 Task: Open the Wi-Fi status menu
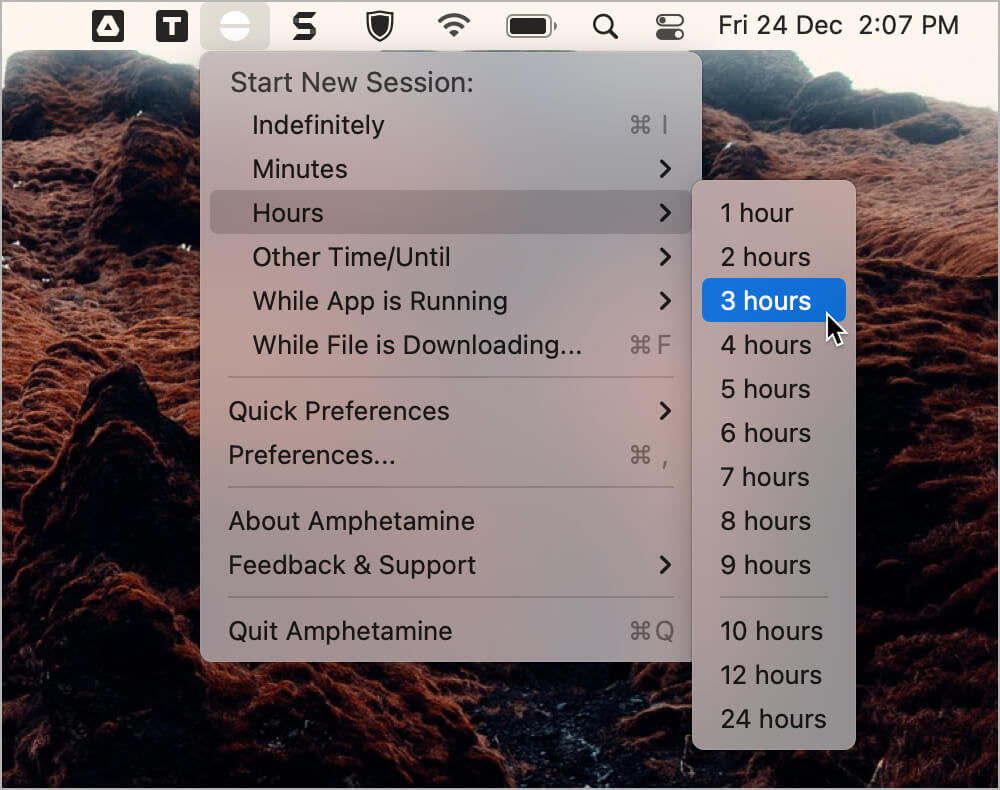tap(453, 26)
